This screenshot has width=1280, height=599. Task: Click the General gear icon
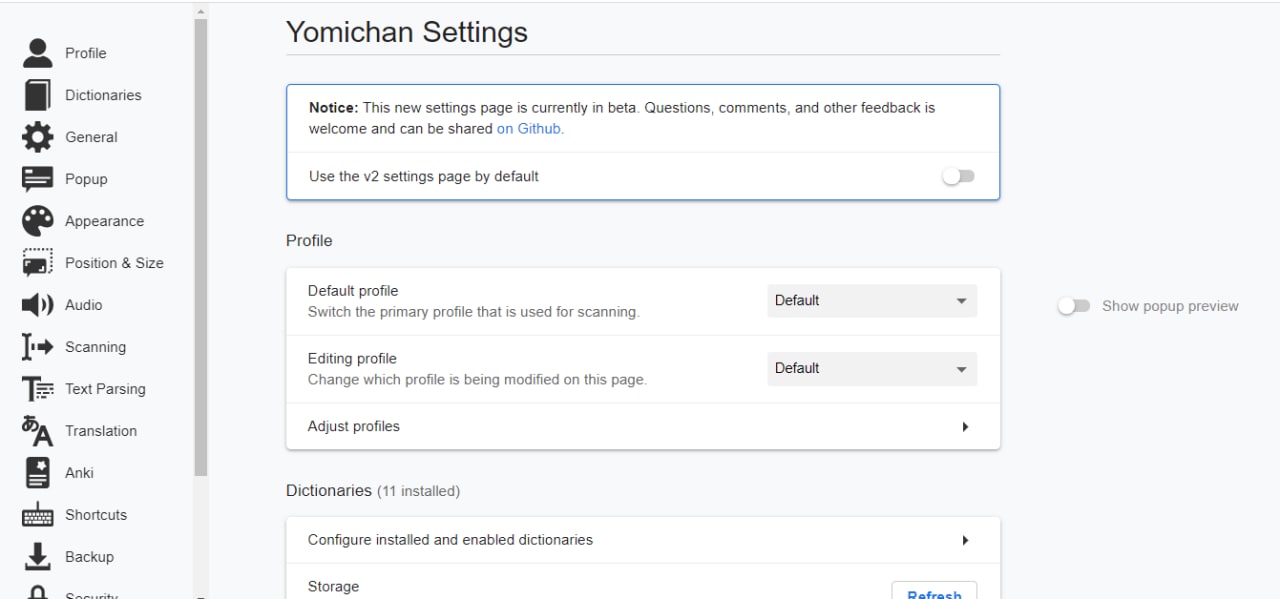[38, 137]
